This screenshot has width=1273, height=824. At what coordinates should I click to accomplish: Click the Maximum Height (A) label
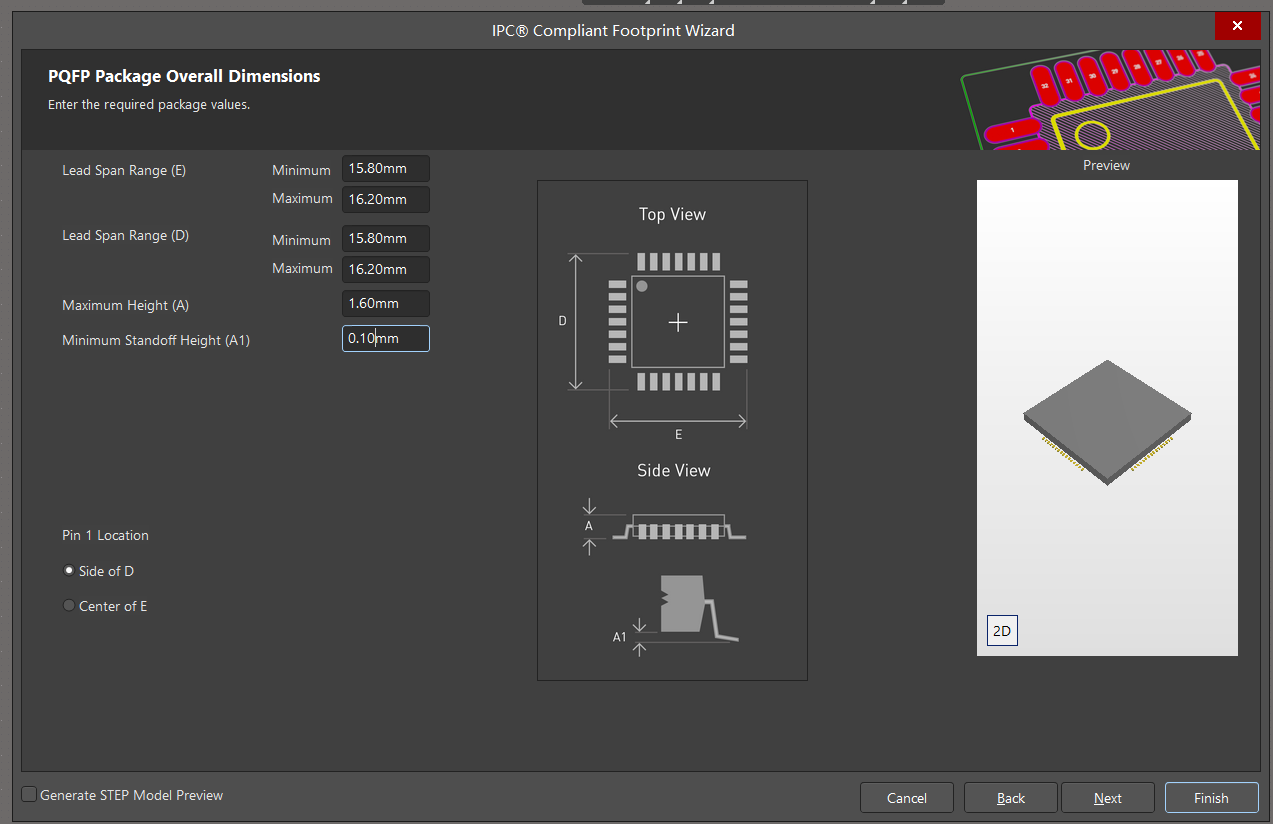(x=125, y=305)
